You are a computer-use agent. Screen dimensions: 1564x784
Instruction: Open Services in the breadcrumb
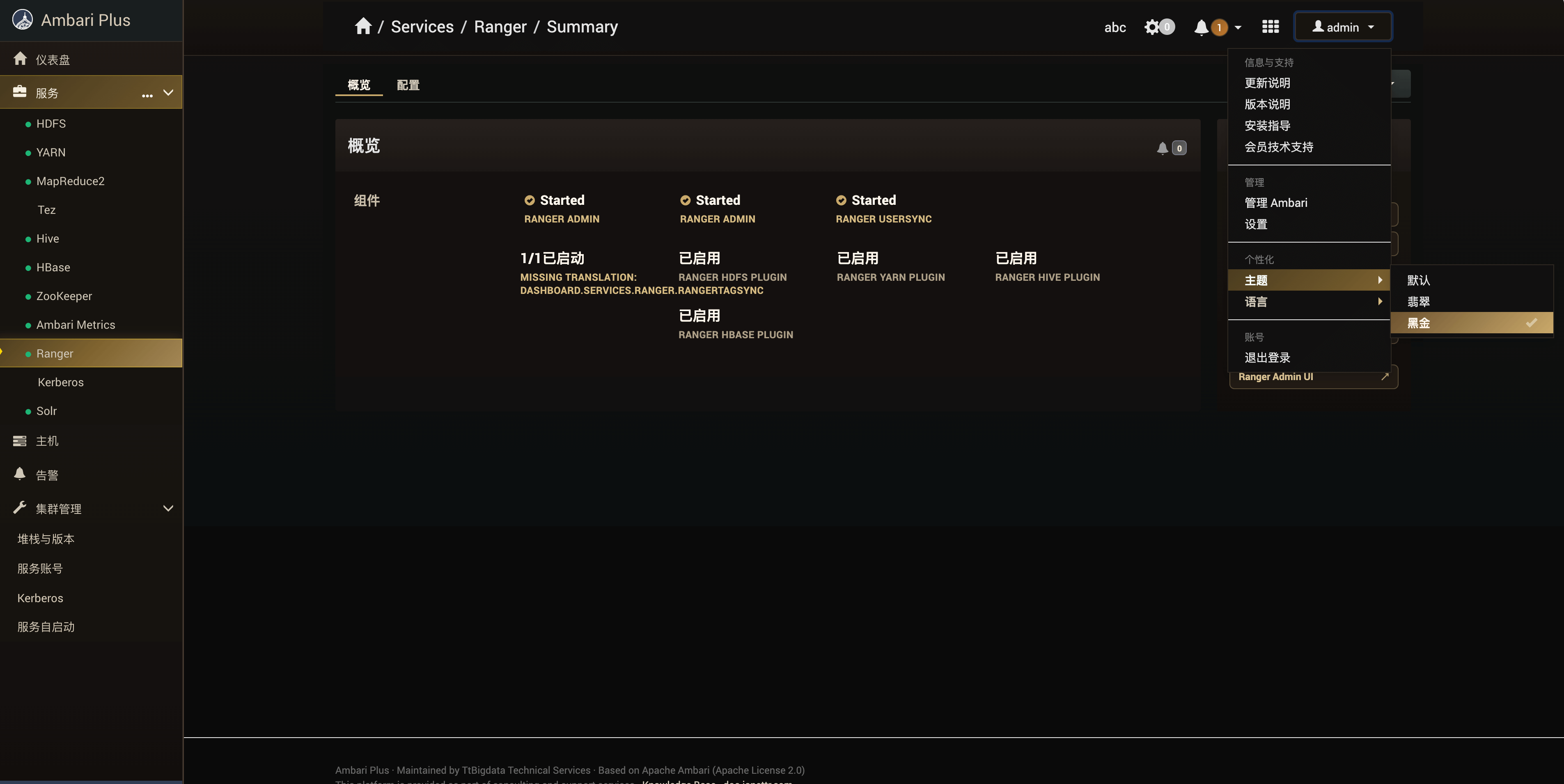tap(422, 27)
